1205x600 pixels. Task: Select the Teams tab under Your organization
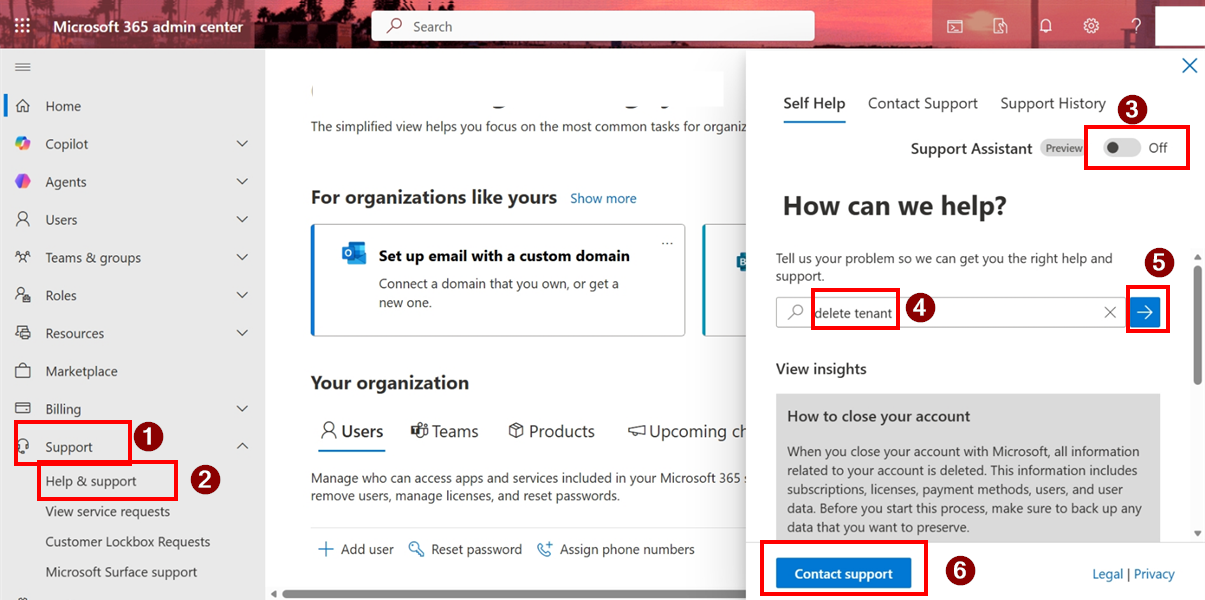(x=445, y=432)
